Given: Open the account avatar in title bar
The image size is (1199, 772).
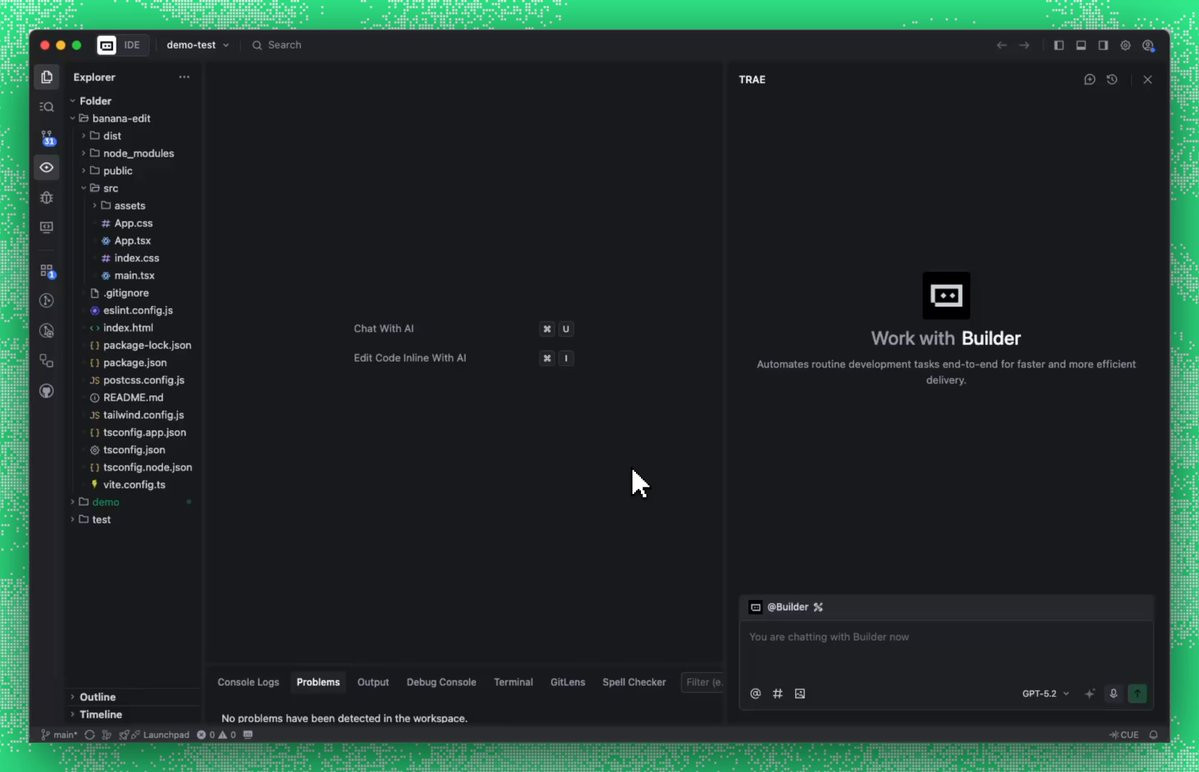Looking at the screenshot, I should point(1149,45).
